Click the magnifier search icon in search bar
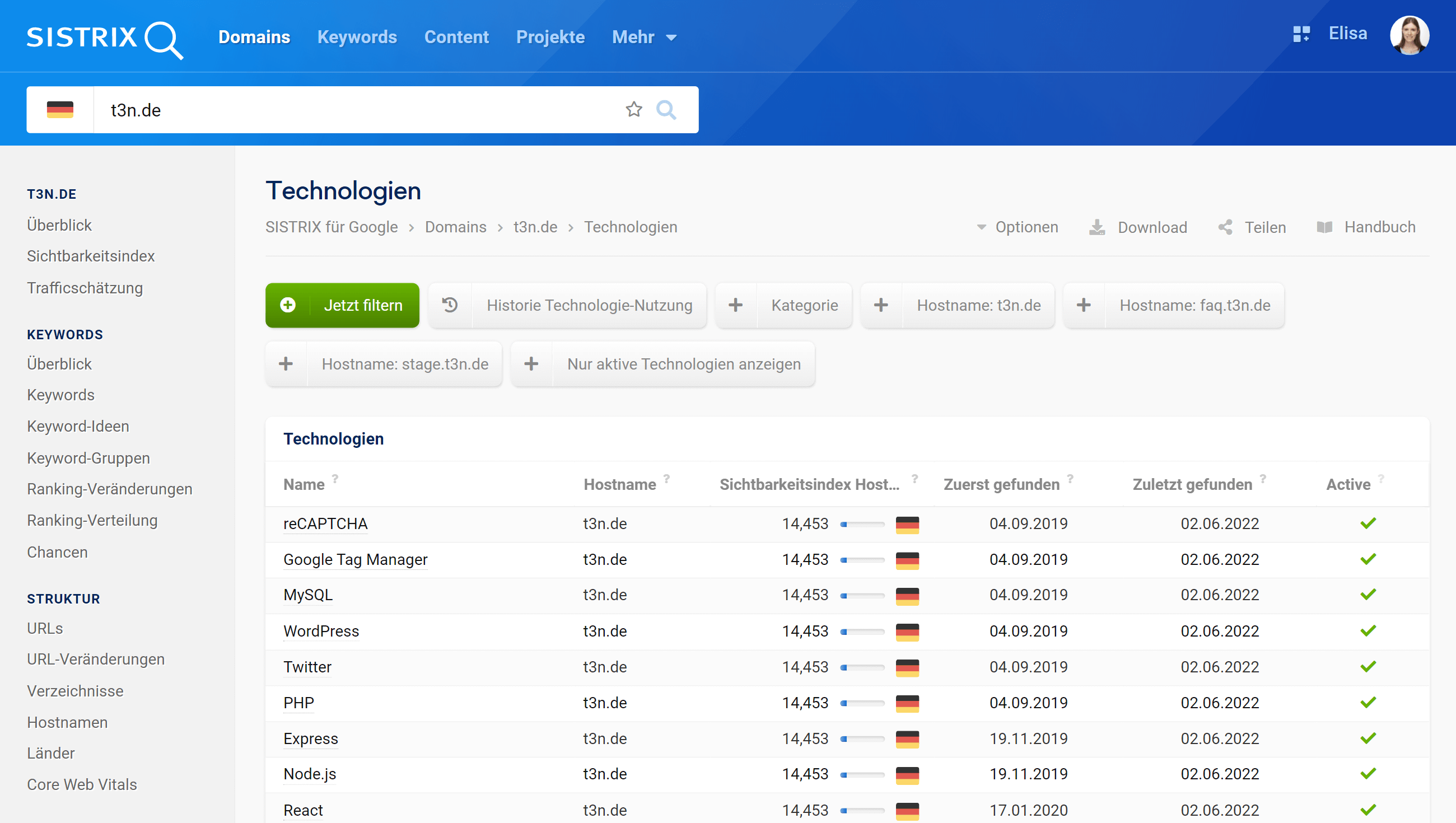 [666, 109]
